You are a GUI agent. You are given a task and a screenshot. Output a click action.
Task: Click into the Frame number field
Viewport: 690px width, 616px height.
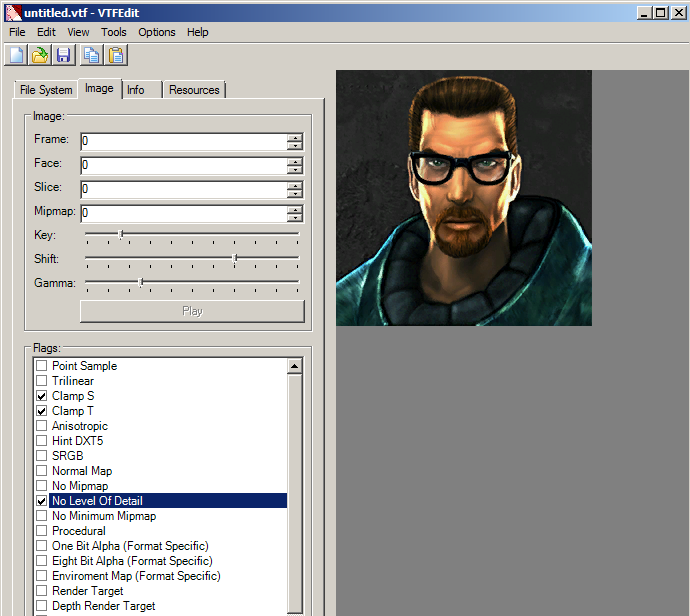184,141
